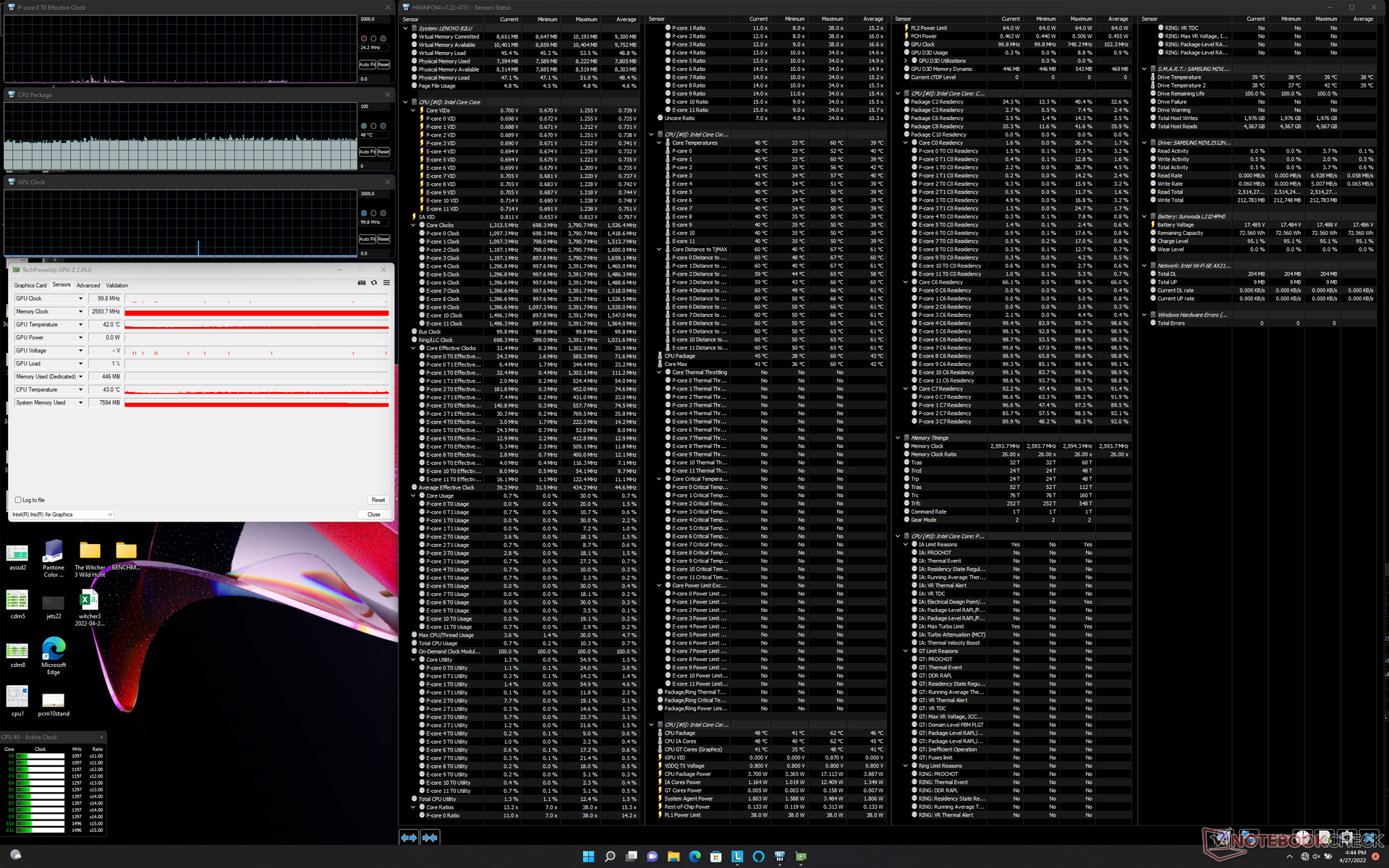This screenshot has width=1389, height=868.
Task: Click HWiNFO left-right navigation arrows icon
Action: coord(409,838)
